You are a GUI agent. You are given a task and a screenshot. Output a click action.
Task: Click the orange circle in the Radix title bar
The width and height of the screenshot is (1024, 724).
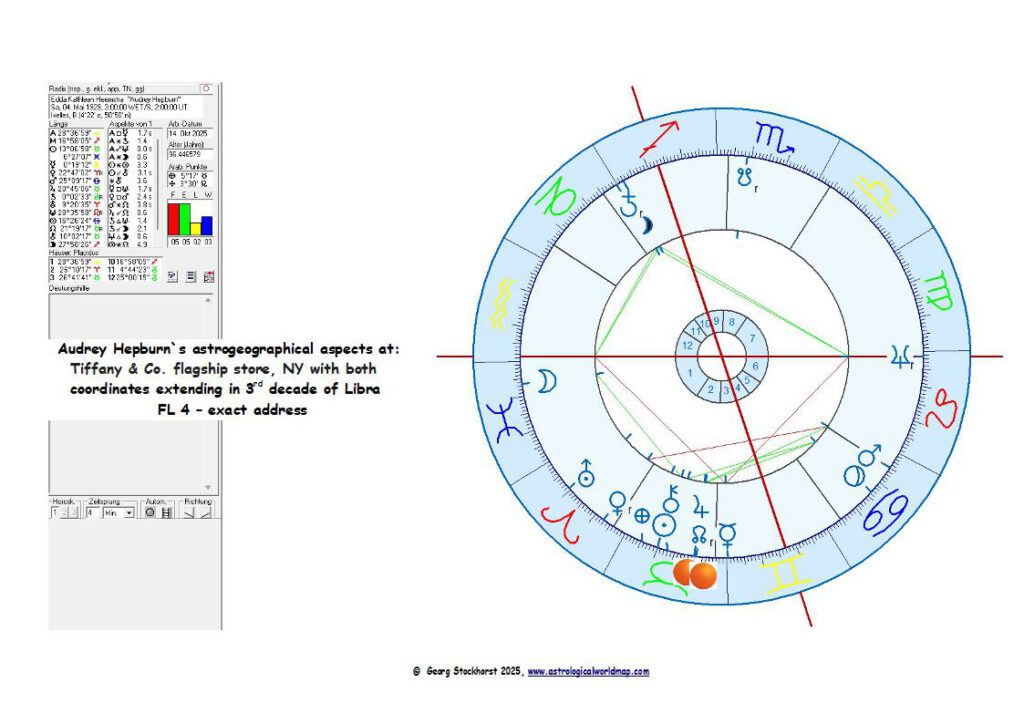point(206,87)
